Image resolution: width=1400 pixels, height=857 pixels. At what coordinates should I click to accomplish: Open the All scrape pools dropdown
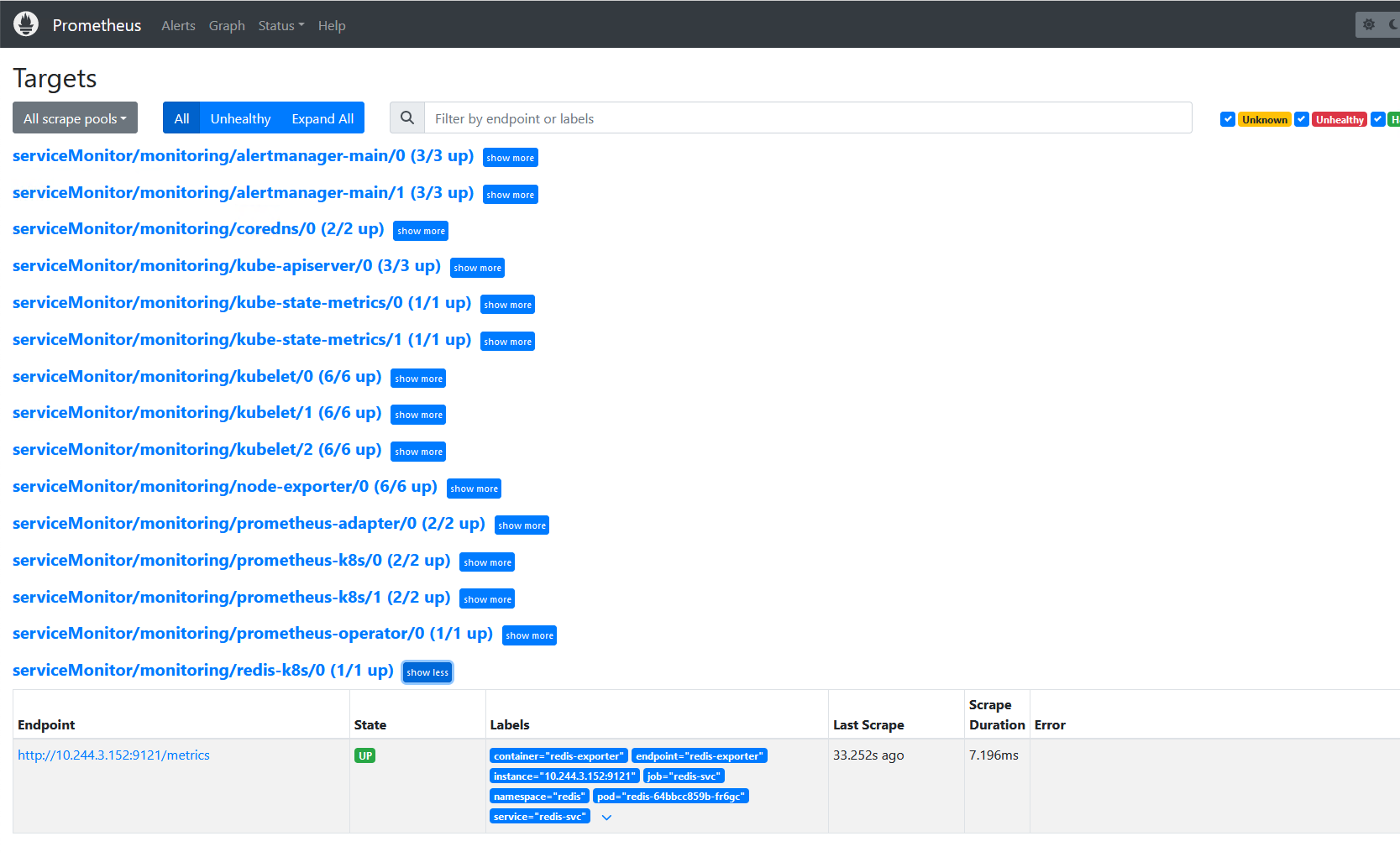click(75, 118)
